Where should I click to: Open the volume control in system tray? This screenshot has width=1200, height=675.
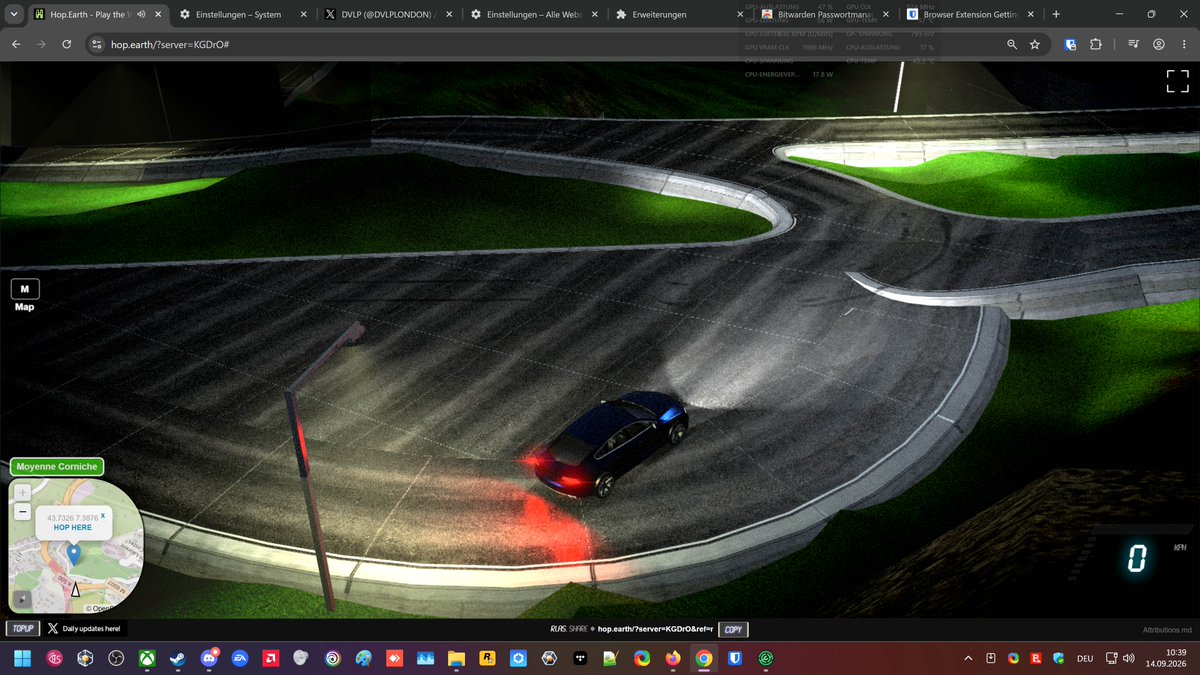(x=1129, y=659)
